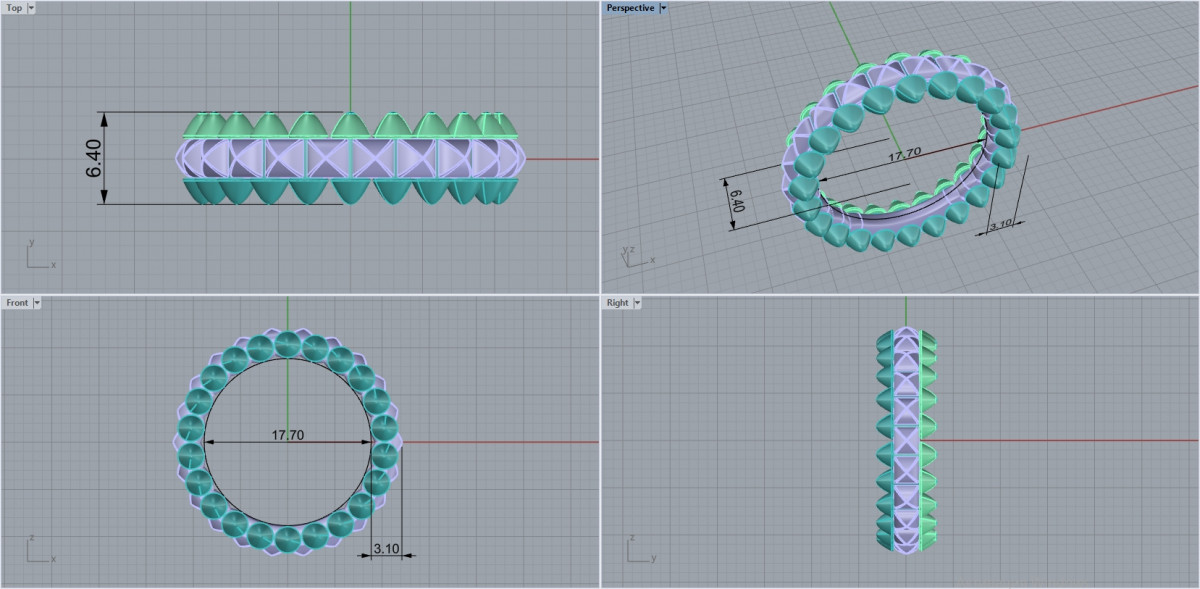This screenshot has width=1200, height=589.
Task: Select the 6.40 dimension in Perspective view
Action: pos(738,200)
